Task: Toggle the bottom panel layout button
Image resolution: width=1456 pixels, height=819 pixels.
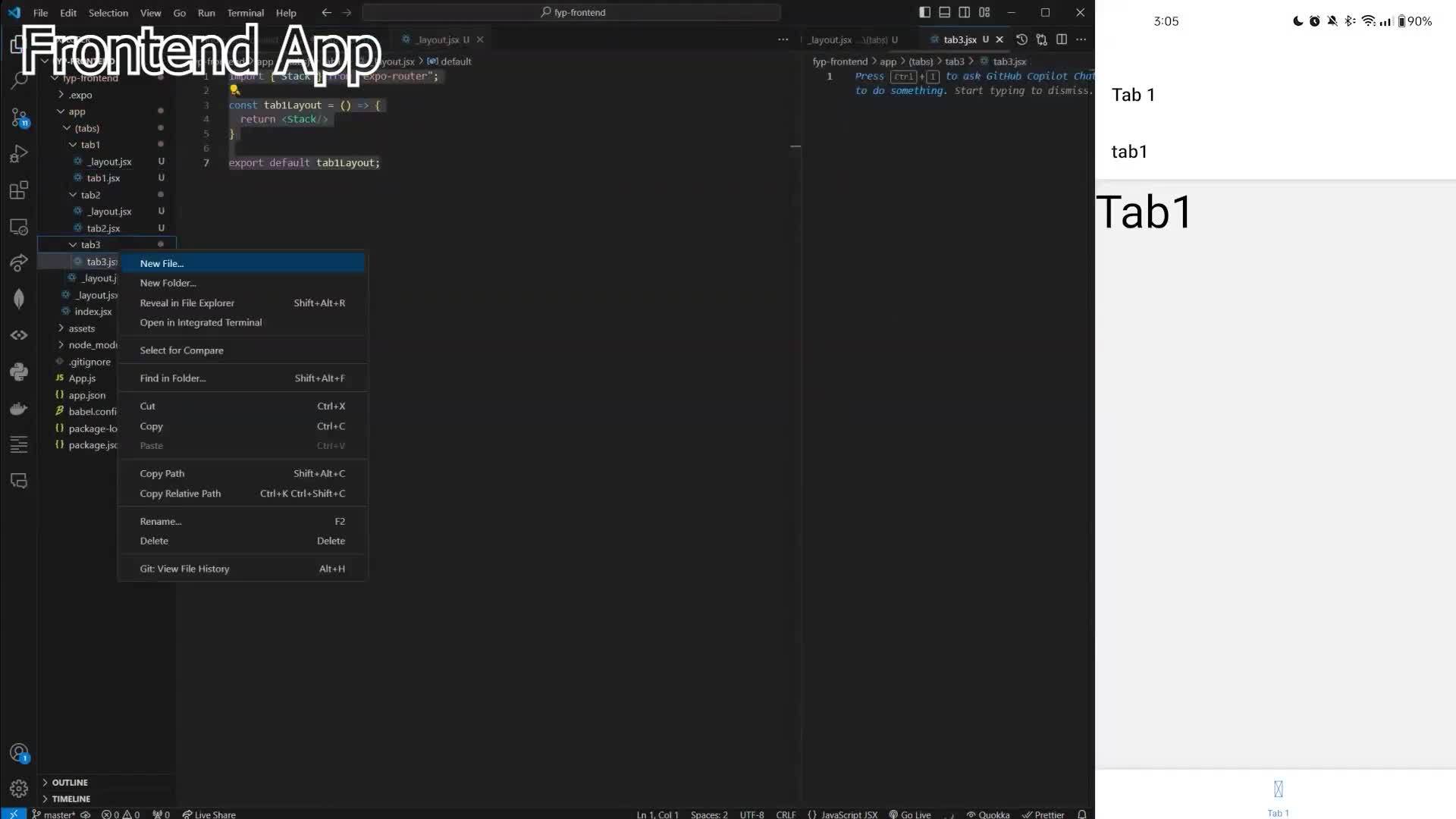Action: point(944,12)
